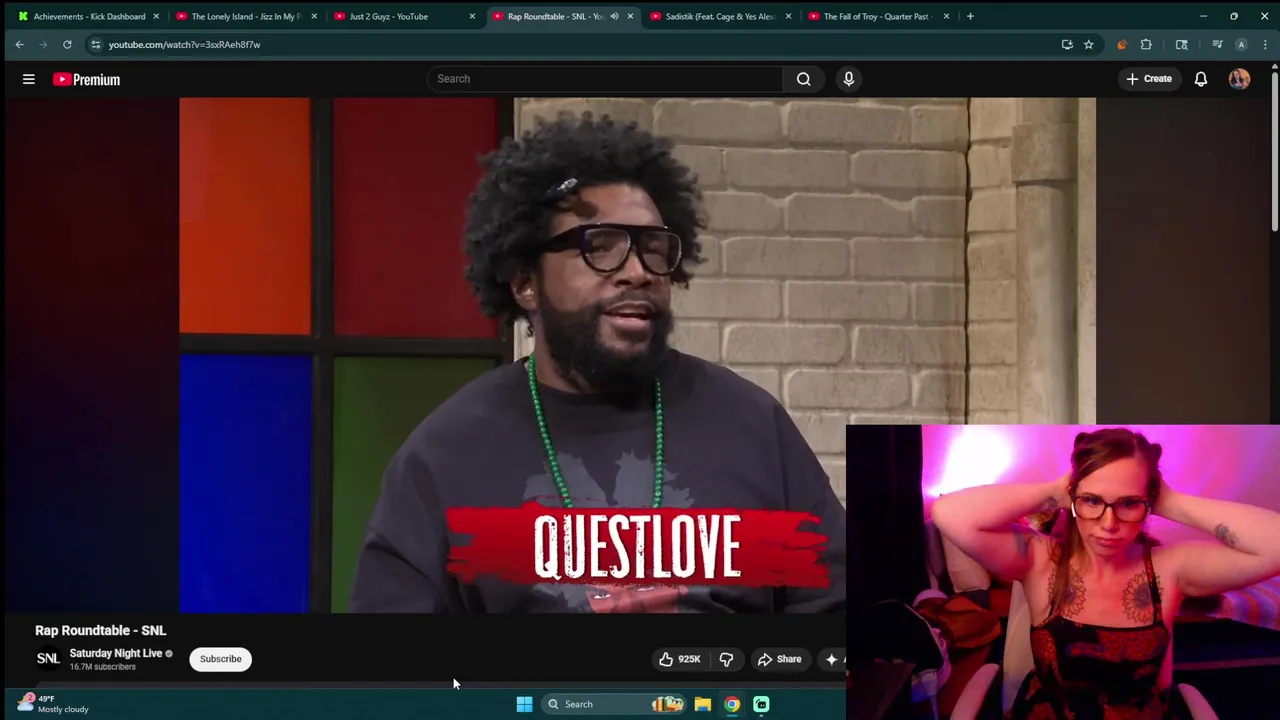This screenshot has width=1280, height=720.
Task: Click the 'Rap Roundtable - SNL' video title
Action: point(101,630)
